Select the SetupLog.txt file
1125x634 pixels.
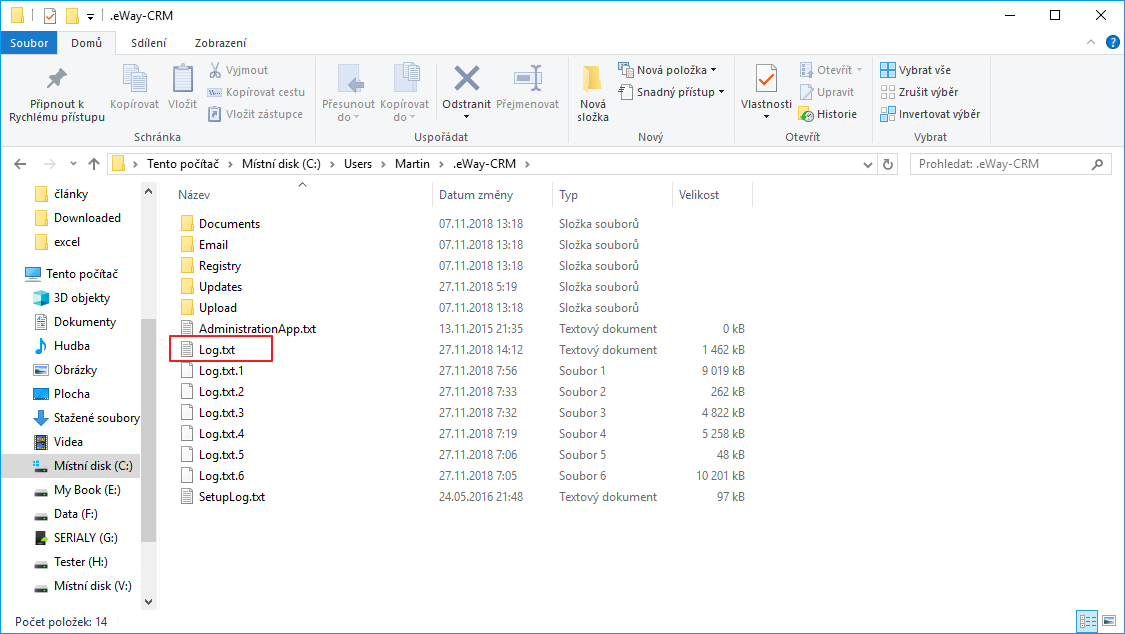(x=232, y=497)
